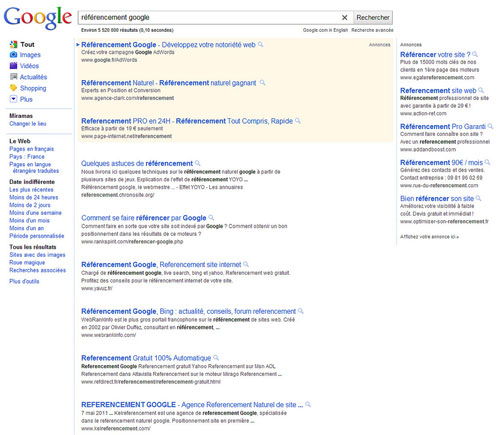This screenshot has width=500, height=435.
Task: Filter by Pays : France
Action: pyautogui.click(x=27, y=157)
